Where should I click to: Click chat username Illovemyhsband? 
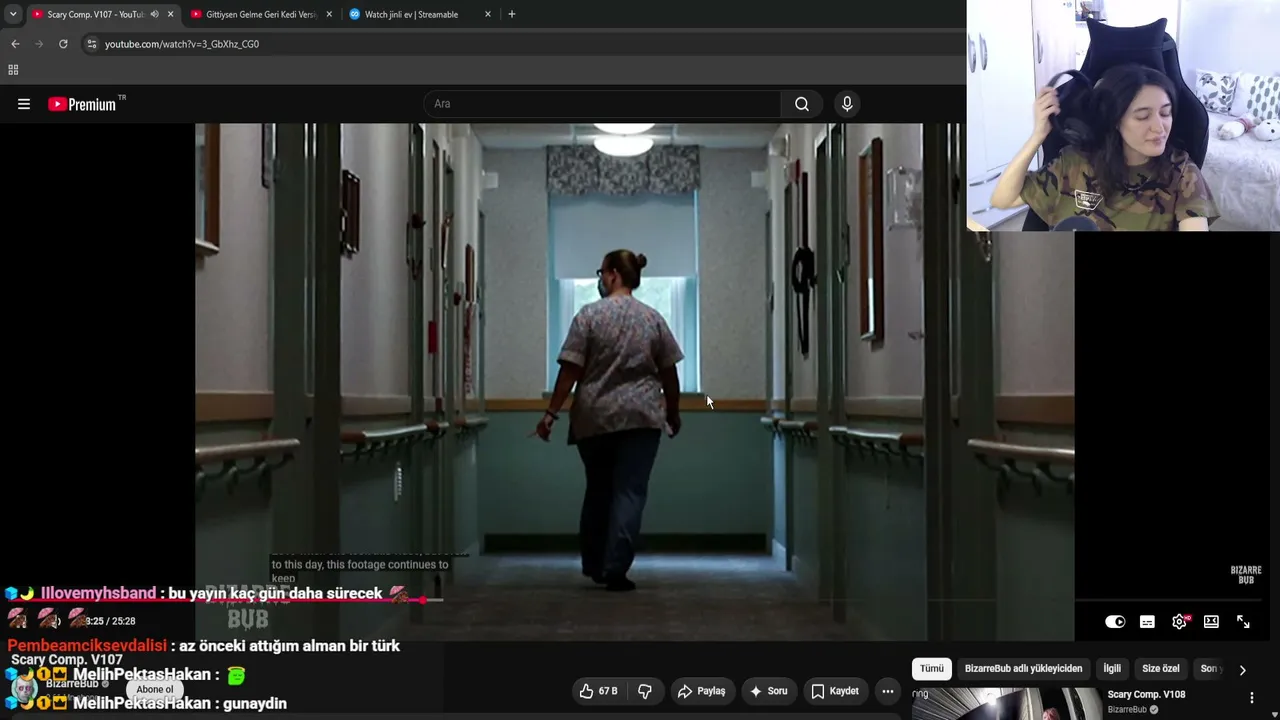coord(98,594)
